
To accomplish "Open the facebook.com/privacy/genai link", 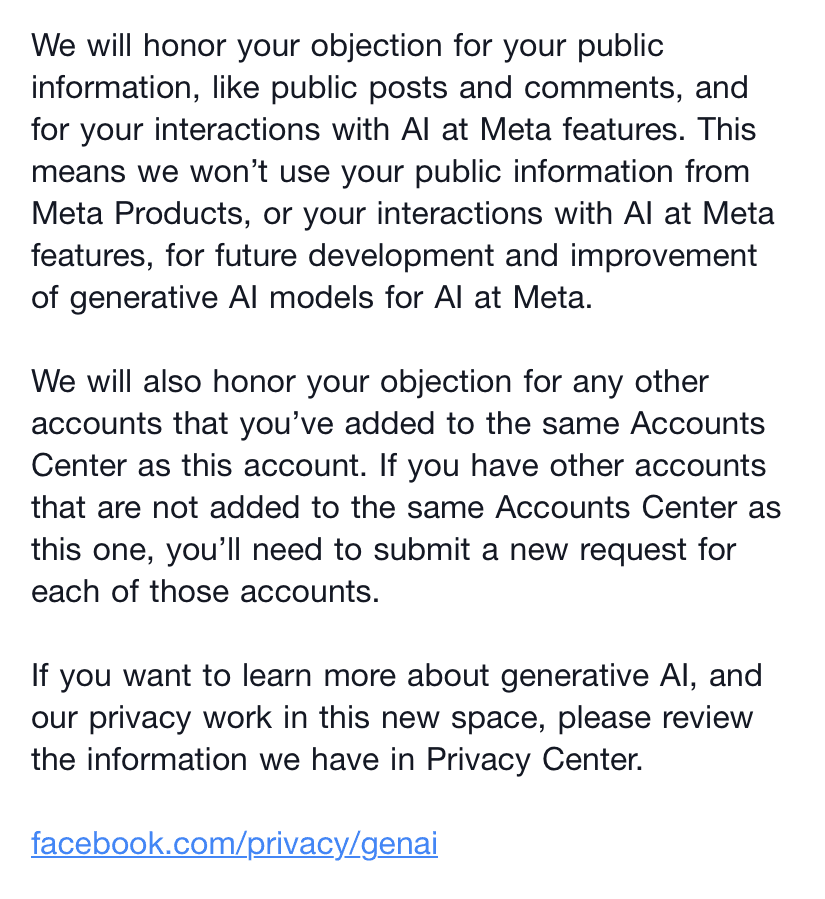I will pyautogui.click(x=234, y=844).
